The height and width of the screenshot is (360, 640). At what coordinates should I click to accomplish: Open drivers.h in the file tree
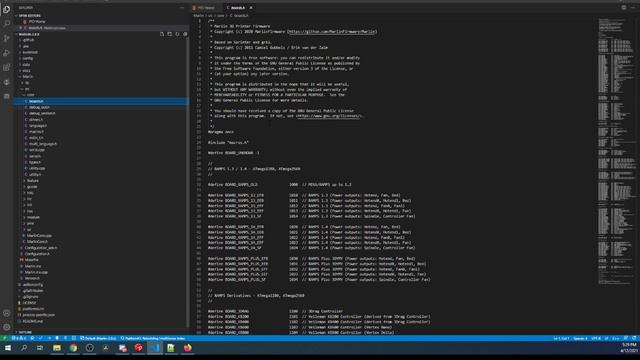pos(36,120)
